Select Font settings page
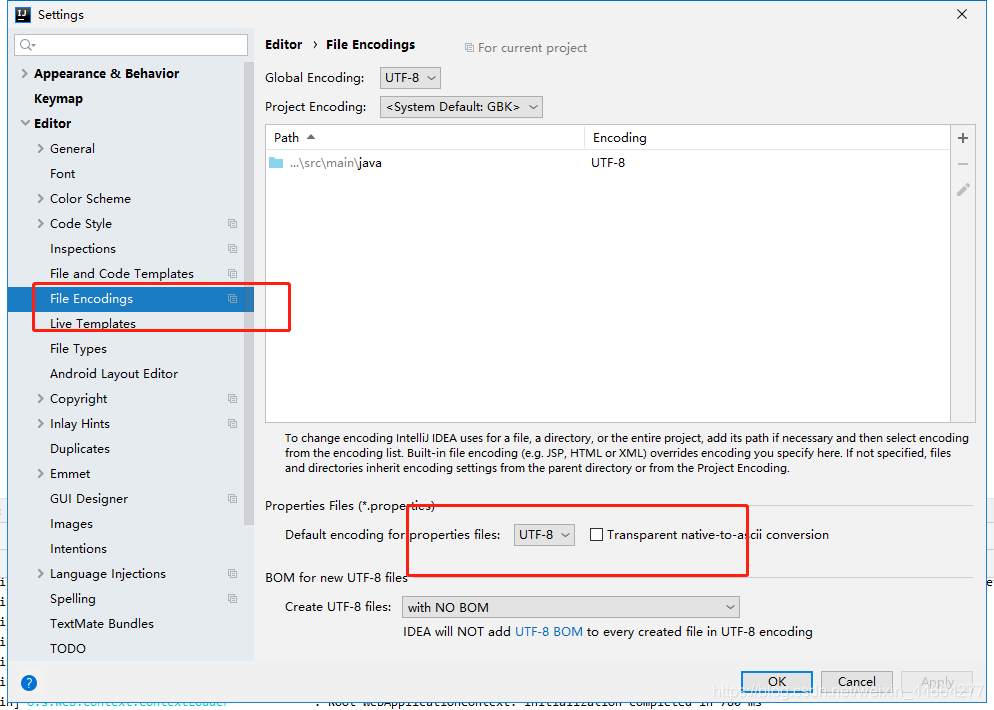Viewport: 994px width, 710px height. 62,174
